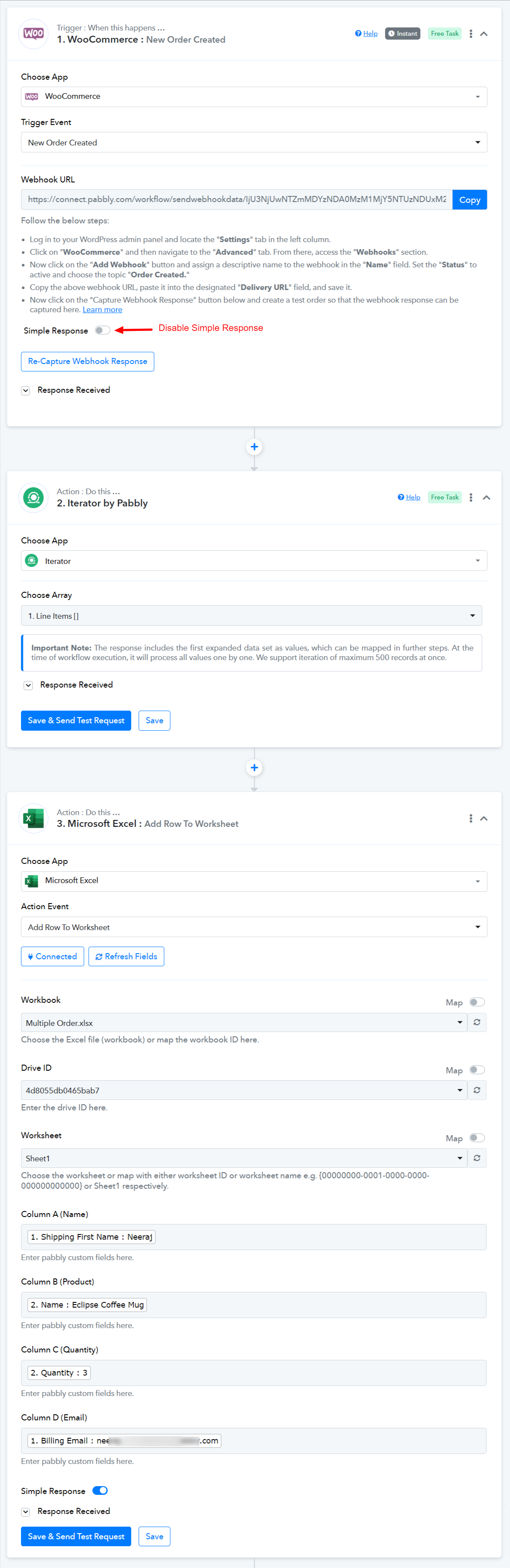Add step after Iterator action
This screenshot has height=1568, width=510.
point(254,768)
